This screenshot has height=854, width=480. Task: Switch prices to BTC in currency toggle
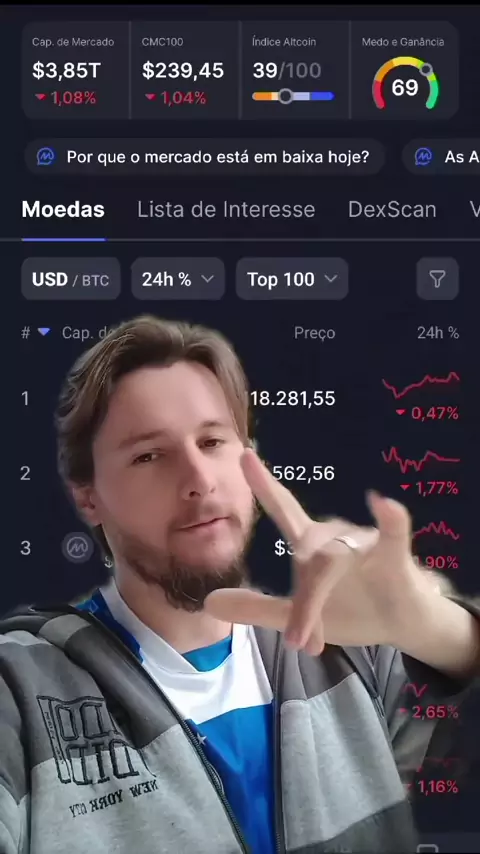pos(95,280)
